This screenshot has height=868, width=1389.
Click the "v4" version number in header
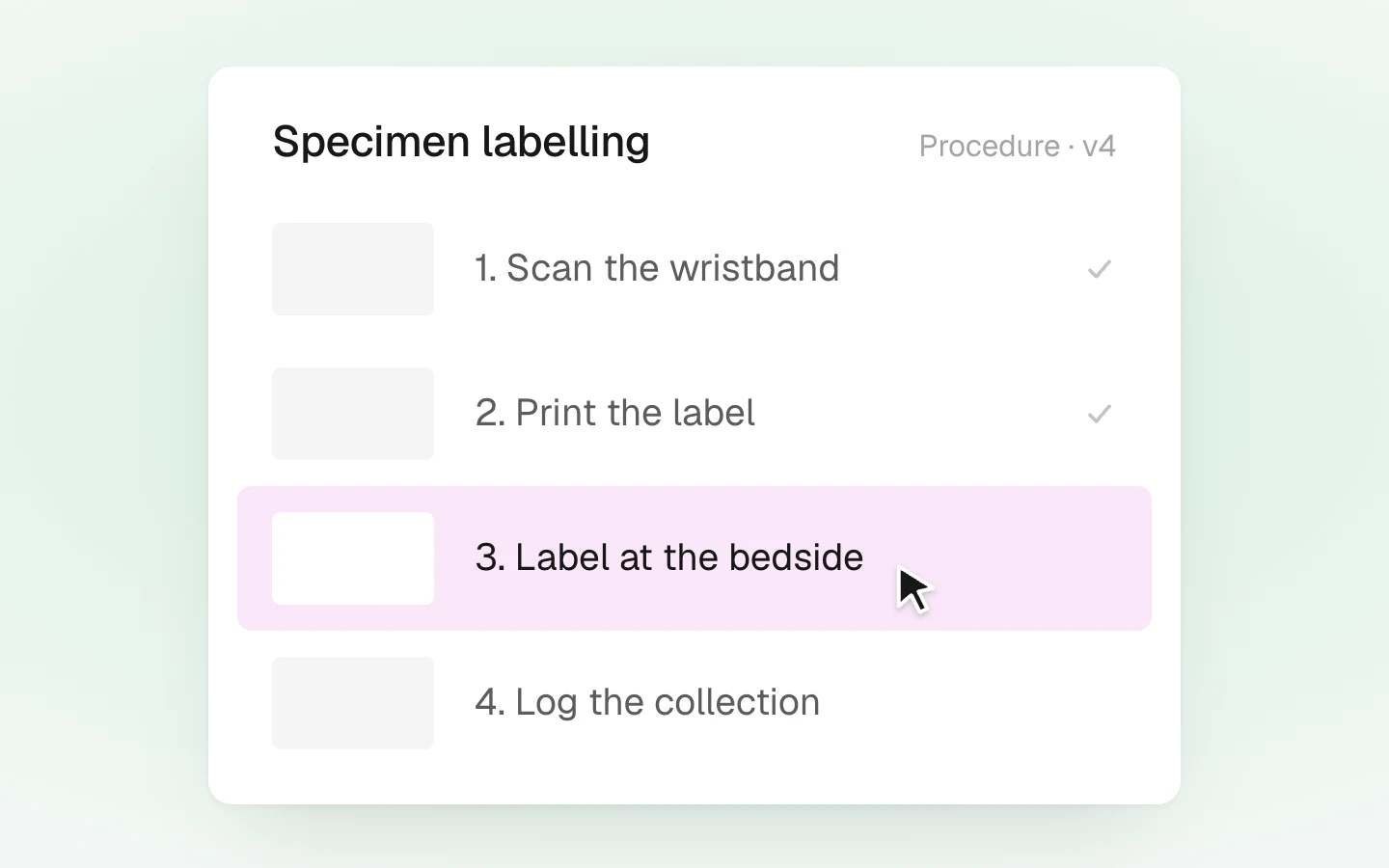point(1099,146)
